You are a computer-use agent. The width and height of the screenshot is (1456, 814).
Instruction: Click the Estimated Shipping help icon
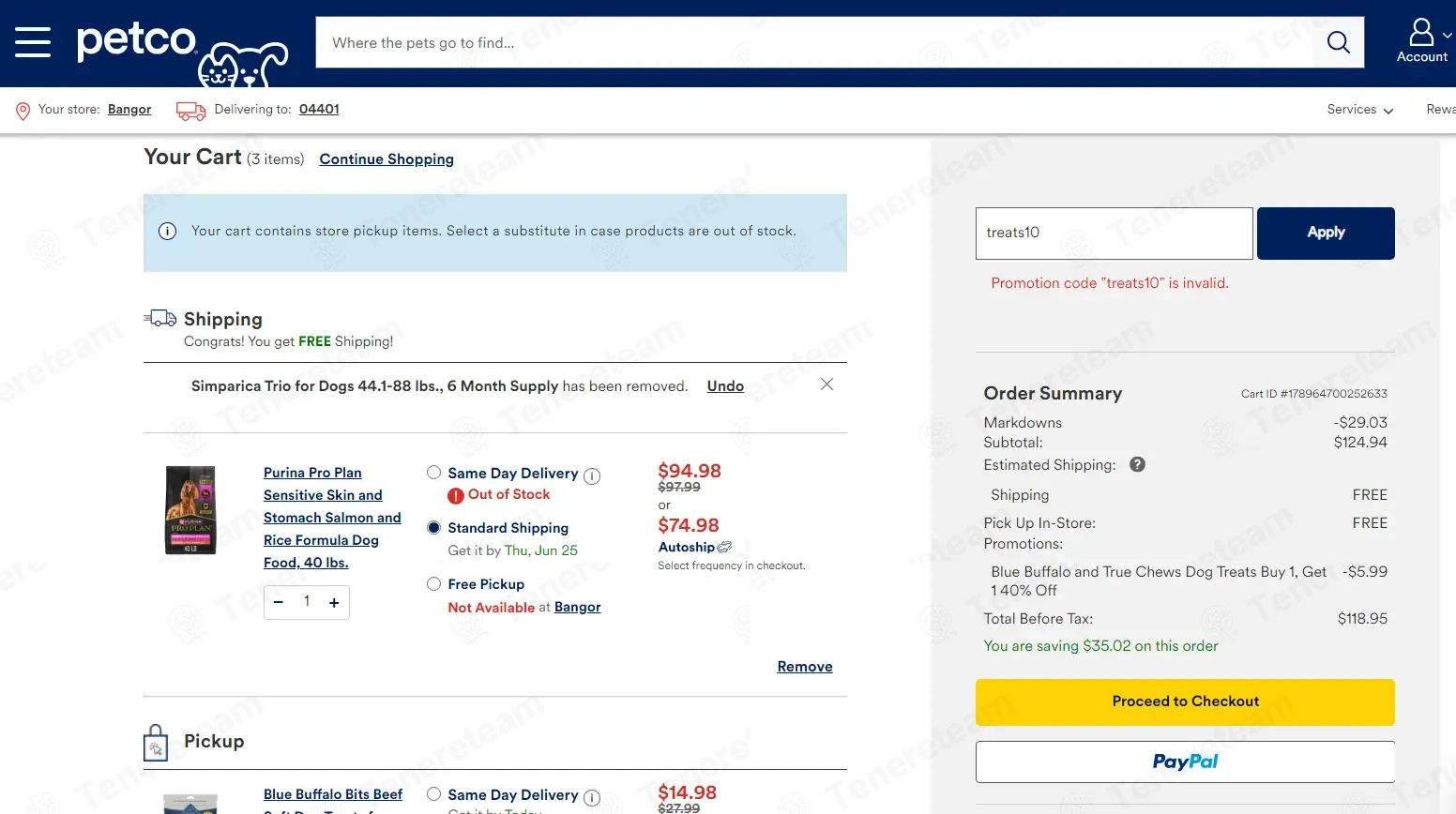[1137, 464]
